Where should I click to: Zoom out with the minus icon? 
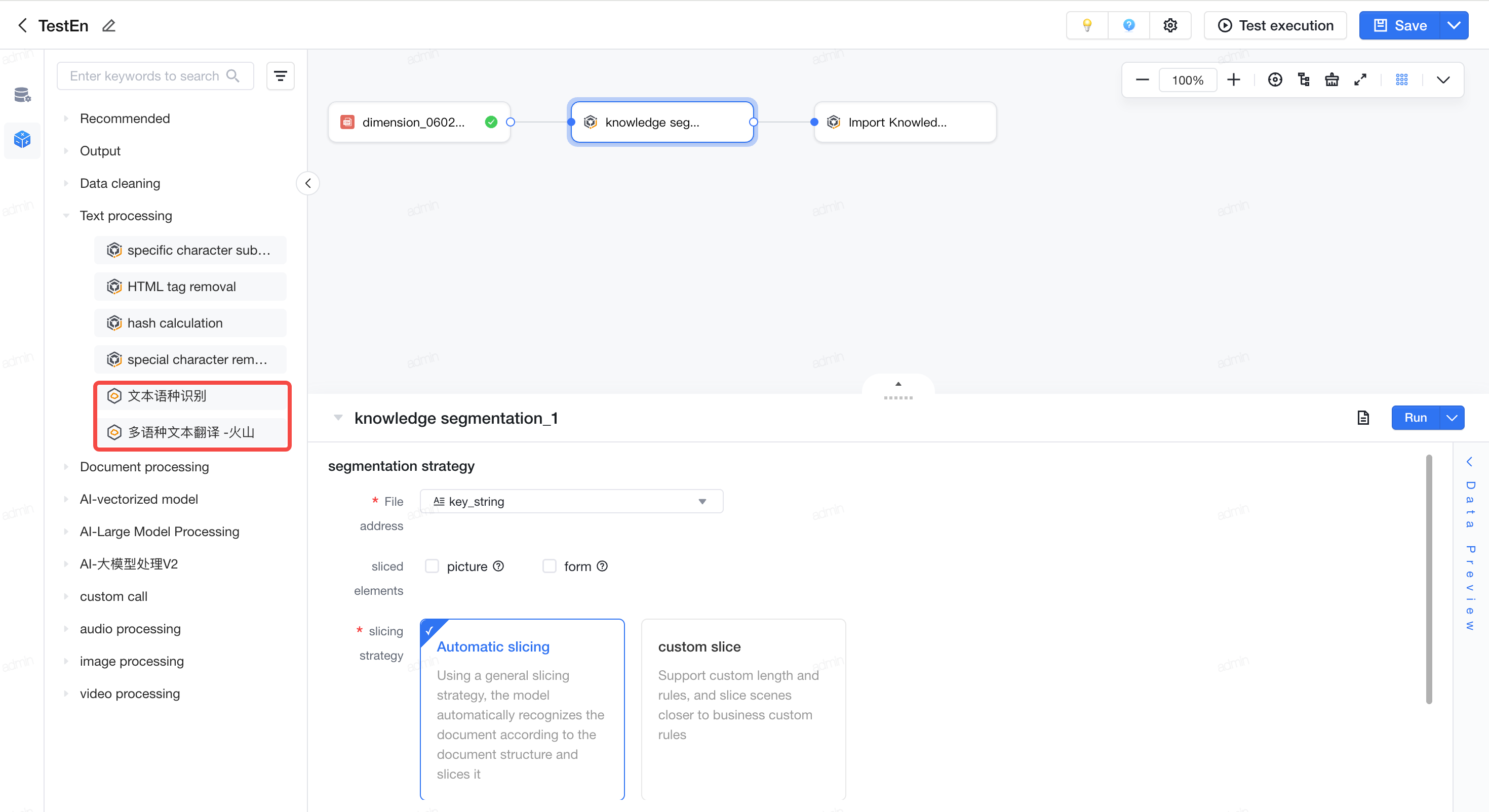tap(1142, 80)
